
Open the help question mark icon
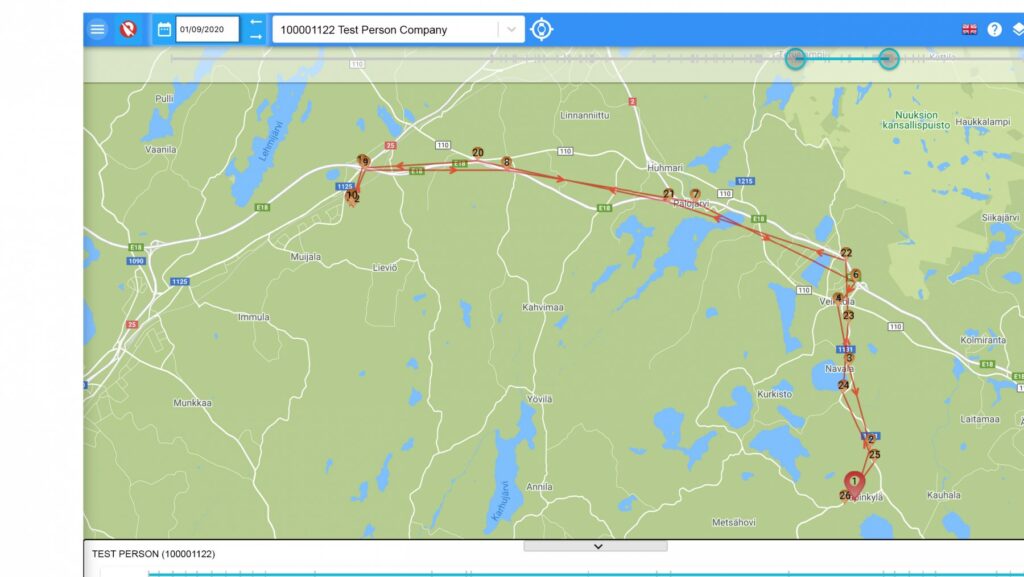994,29
